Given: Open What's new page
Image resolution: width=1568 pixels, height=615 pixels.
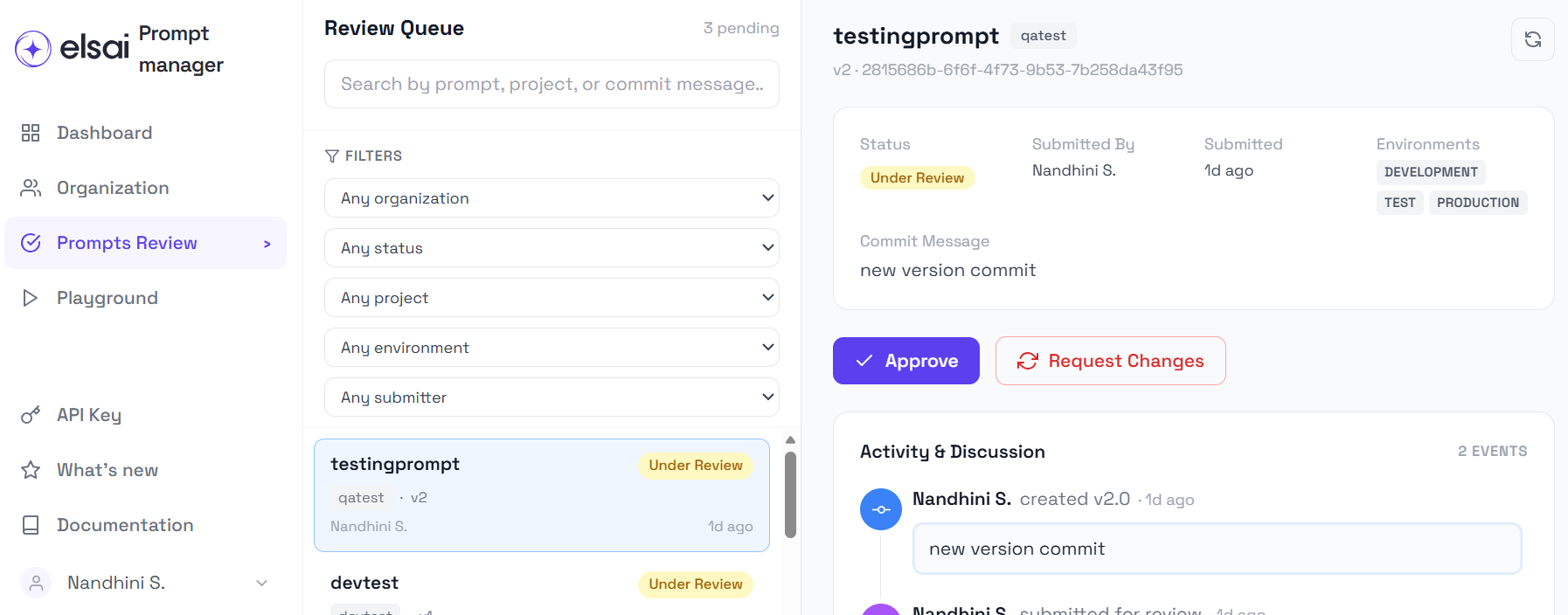Looking at the screenshot, I should pos(145,470).
